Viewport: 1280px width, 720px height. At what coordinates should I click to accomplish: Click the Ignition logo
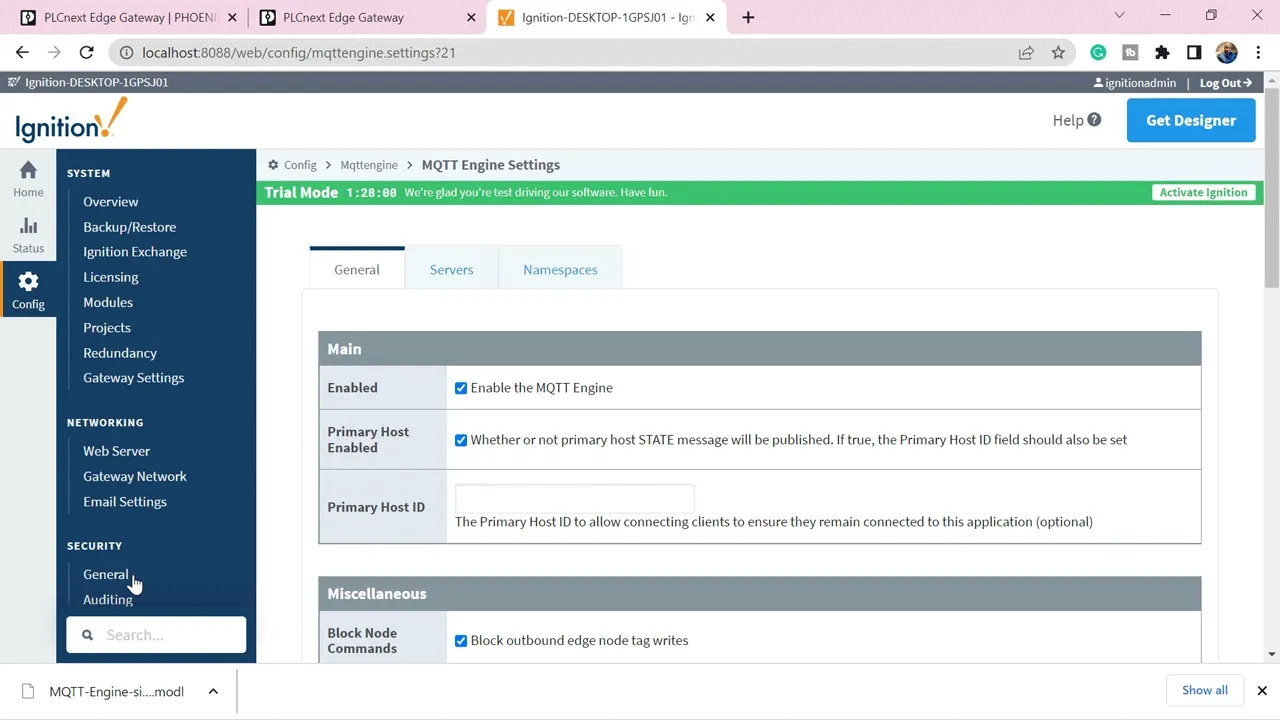coord(72,121)
